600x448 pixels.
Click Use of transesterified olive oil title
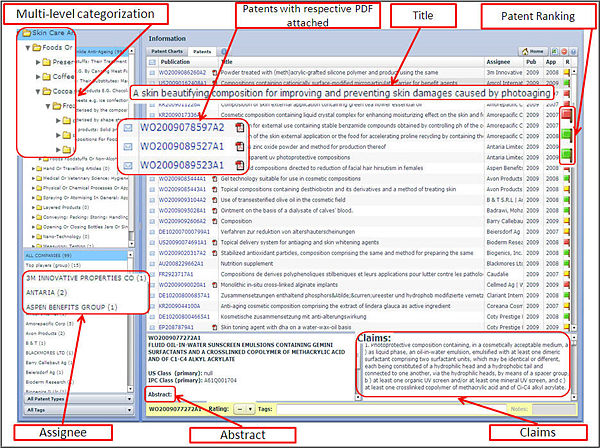tap(283, 200)
